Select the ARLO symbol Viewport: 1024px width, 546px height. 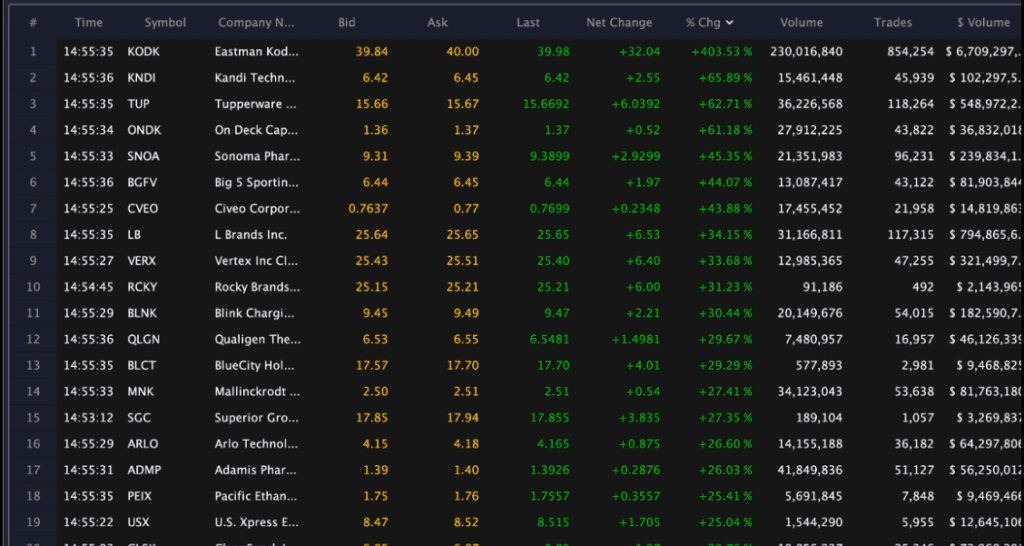(x=142, y=443)
